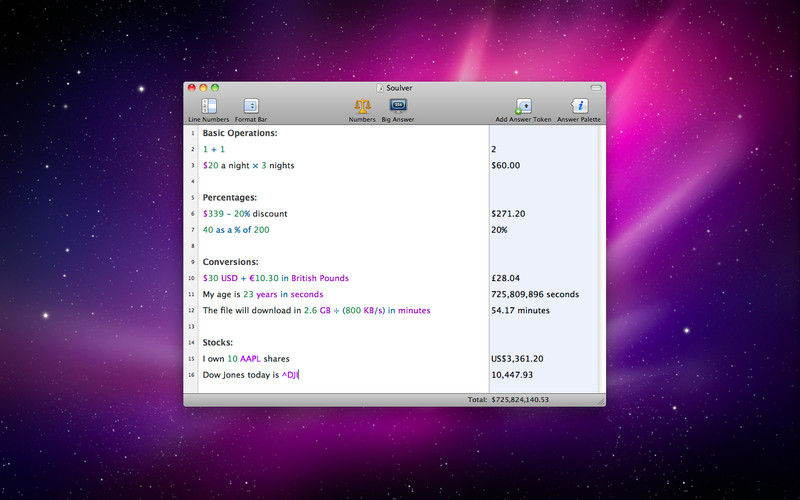Click the "Conversions:" heading

click(230, 262)
